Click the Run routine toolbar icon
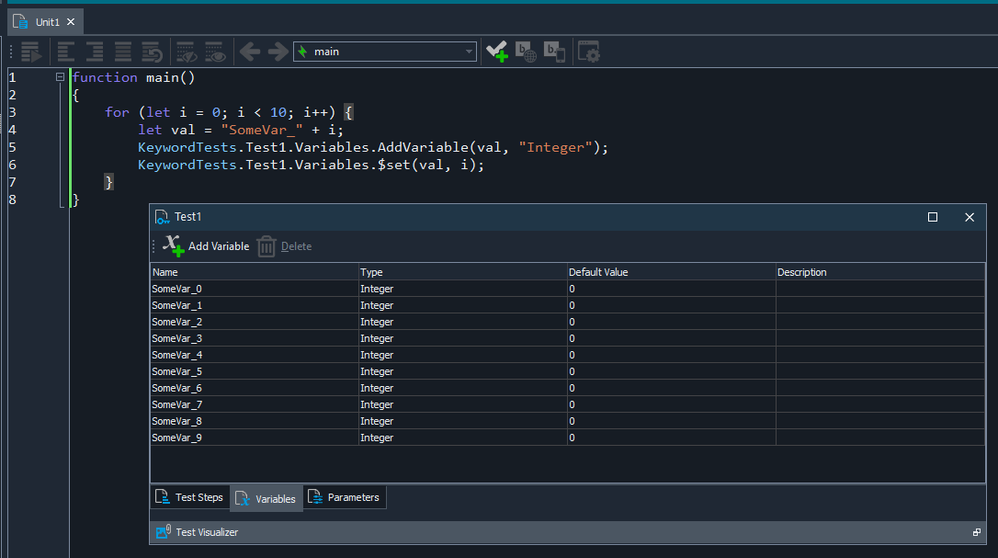This screenshot has height=558, width=998. click(31, 52)
